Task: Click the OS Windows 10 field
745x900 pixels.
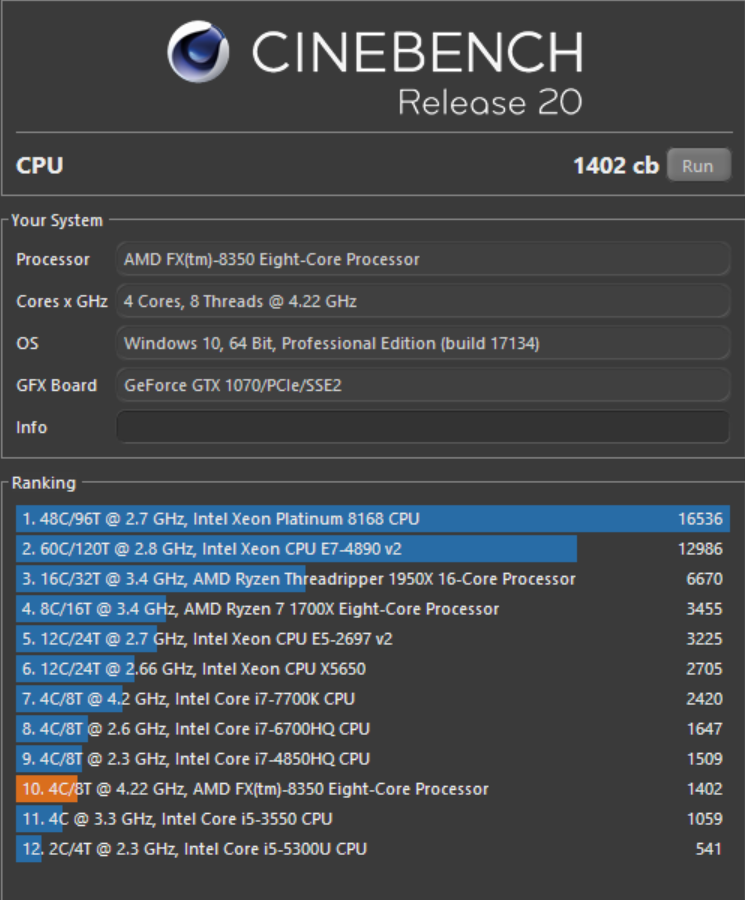Action: 423,343
